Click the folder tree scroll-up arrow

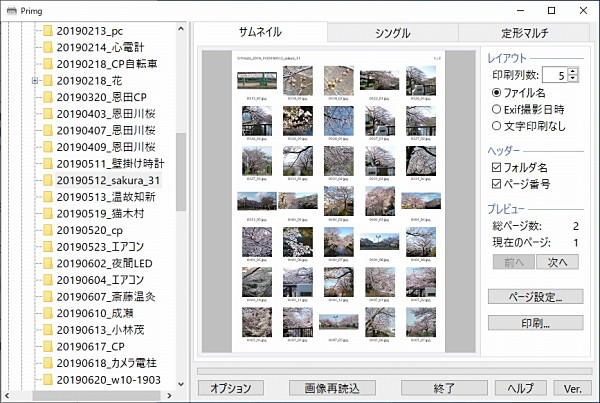click(181, 29)
